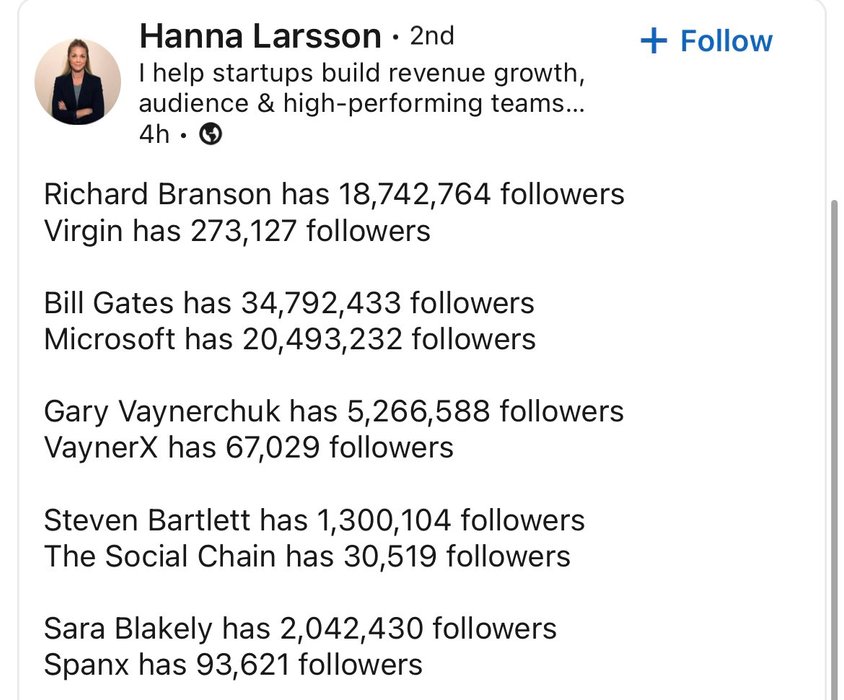Click the Gary Vaynerchuk followers line

(334, 411)
